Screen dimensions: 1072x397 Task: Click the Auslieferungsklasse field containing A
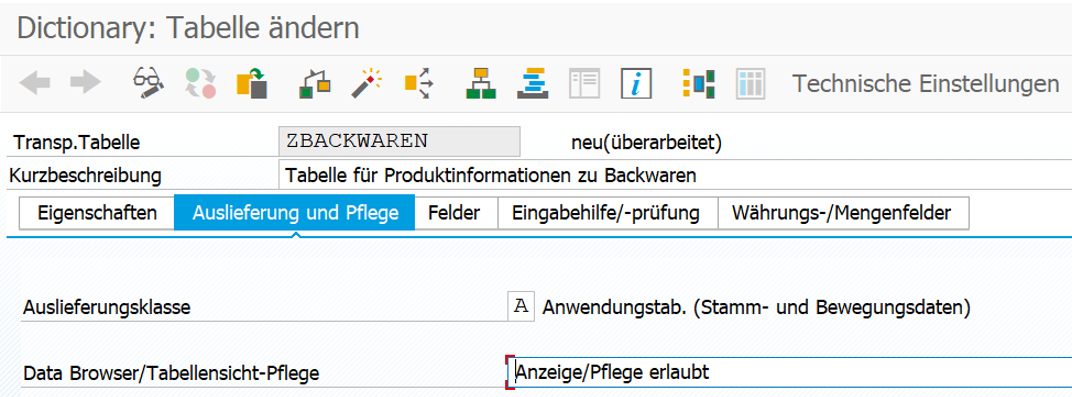(x=521, y=307)
